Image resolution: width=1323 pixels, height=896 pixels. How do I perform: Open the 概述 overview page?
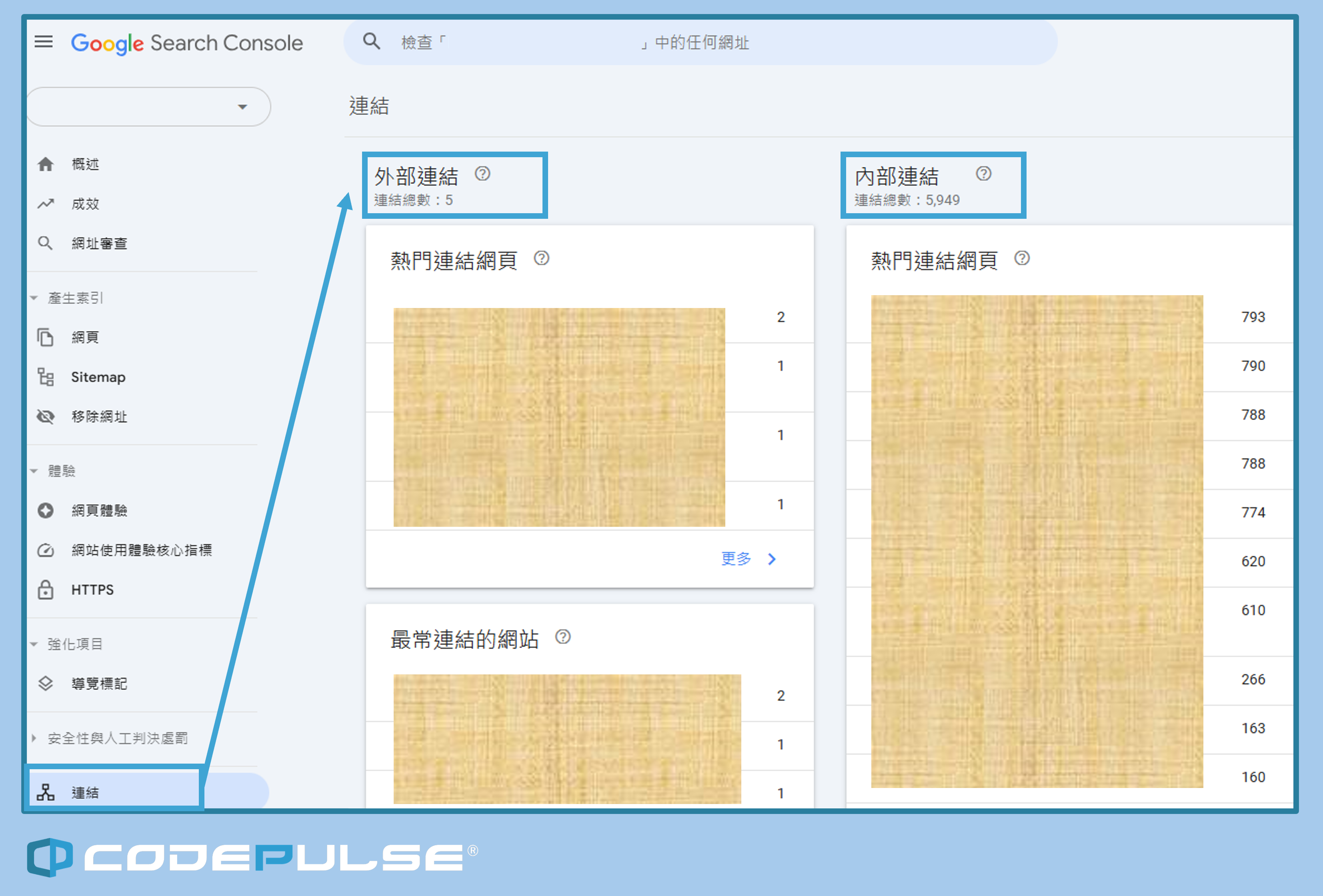click(x=85, y=164)
